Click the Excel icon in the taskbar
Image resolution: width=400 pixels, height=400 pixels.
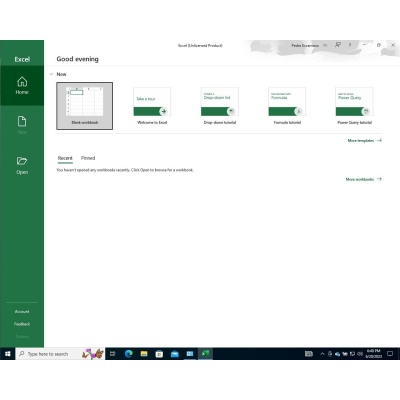coord(205,354)
